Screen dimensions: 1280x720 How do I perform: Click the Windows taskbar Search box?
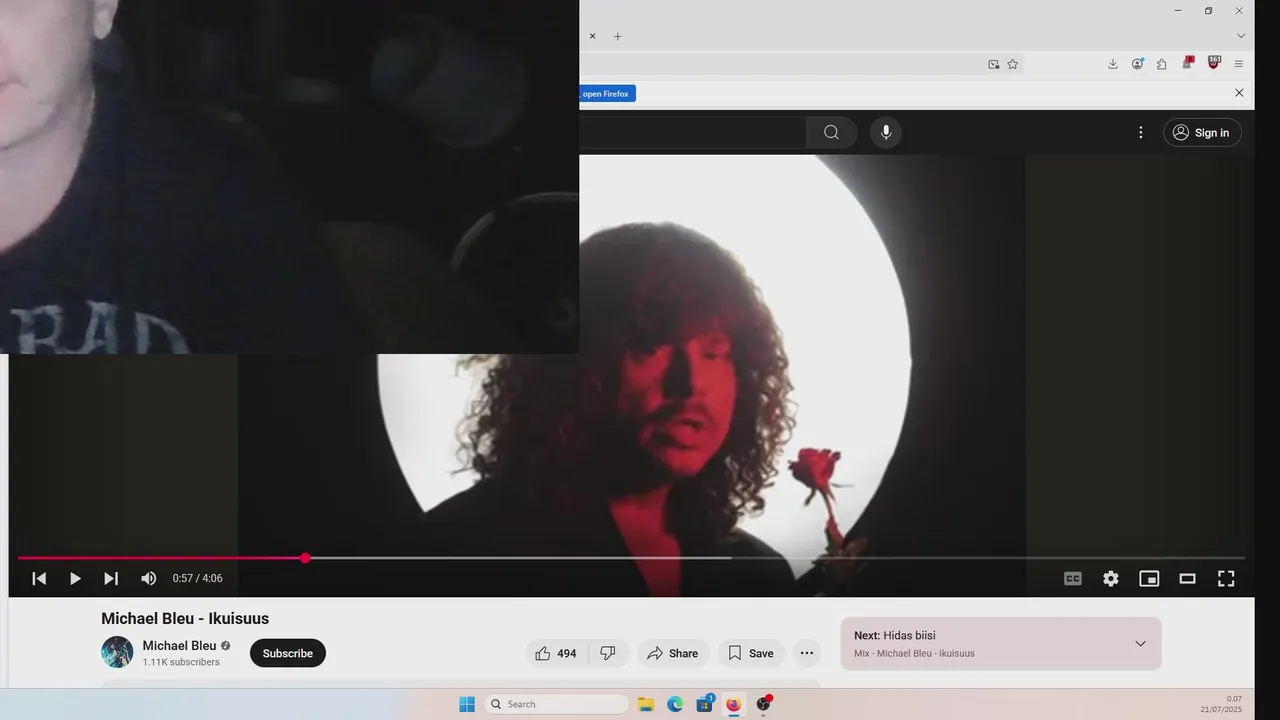(556, 704)
